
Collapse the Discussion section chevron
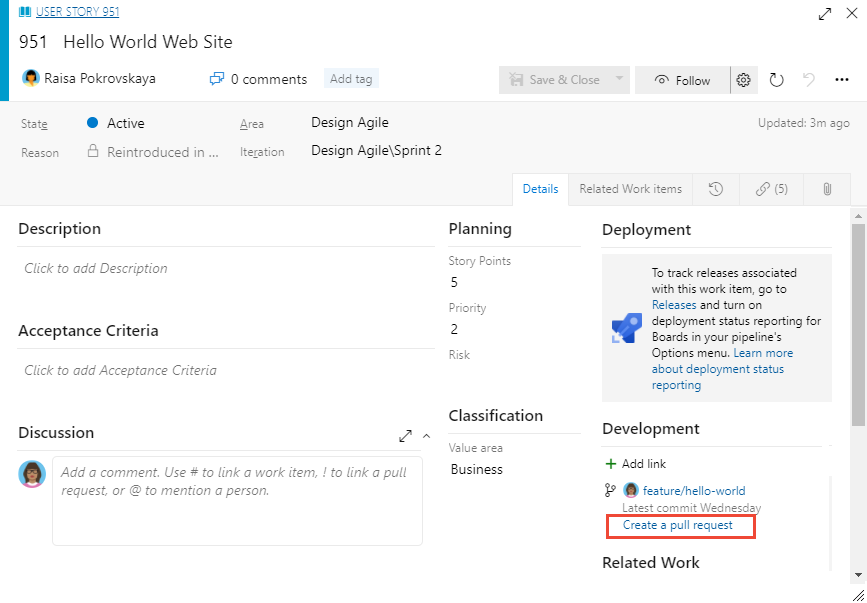(424, 436)
